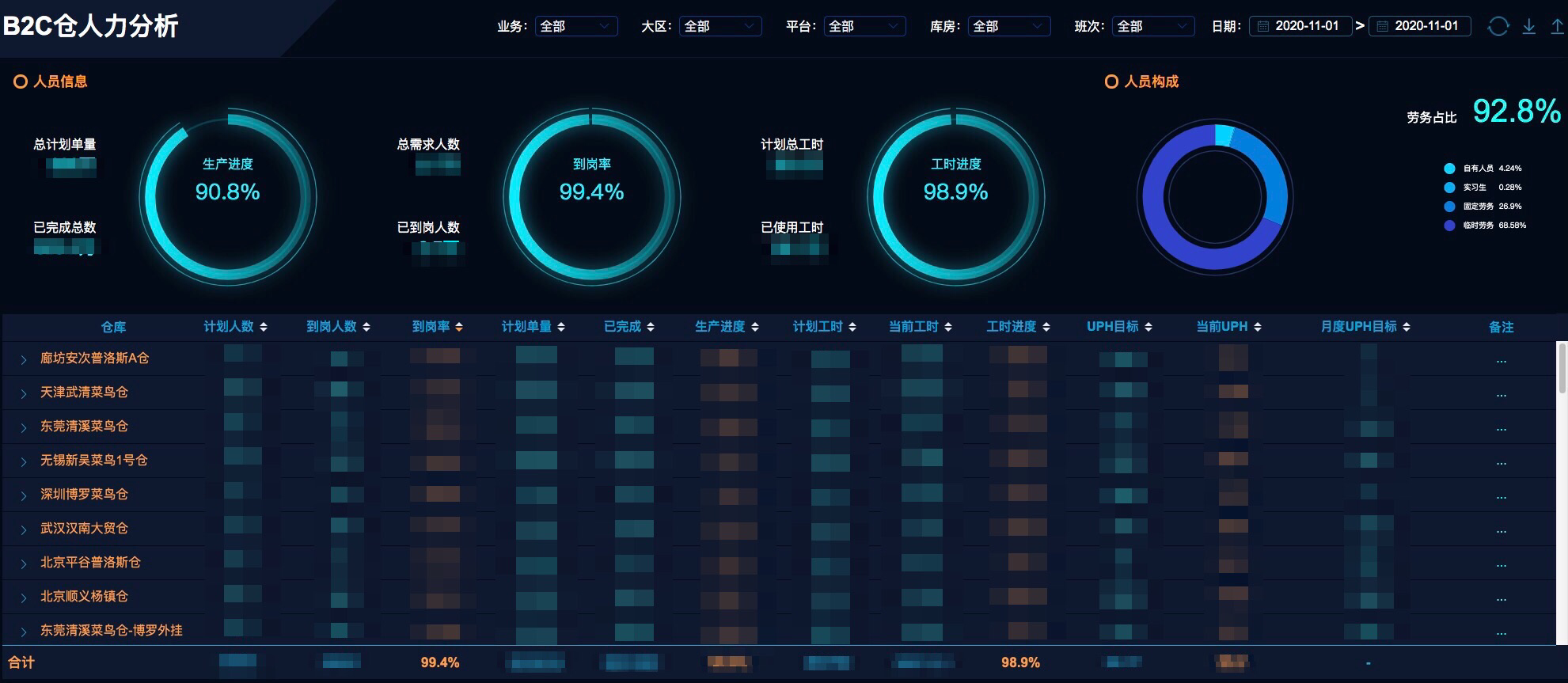This screenshot has height=683, width=1568.
Task: Open the 库房 dropdown selector
Action: [1008, 26]
